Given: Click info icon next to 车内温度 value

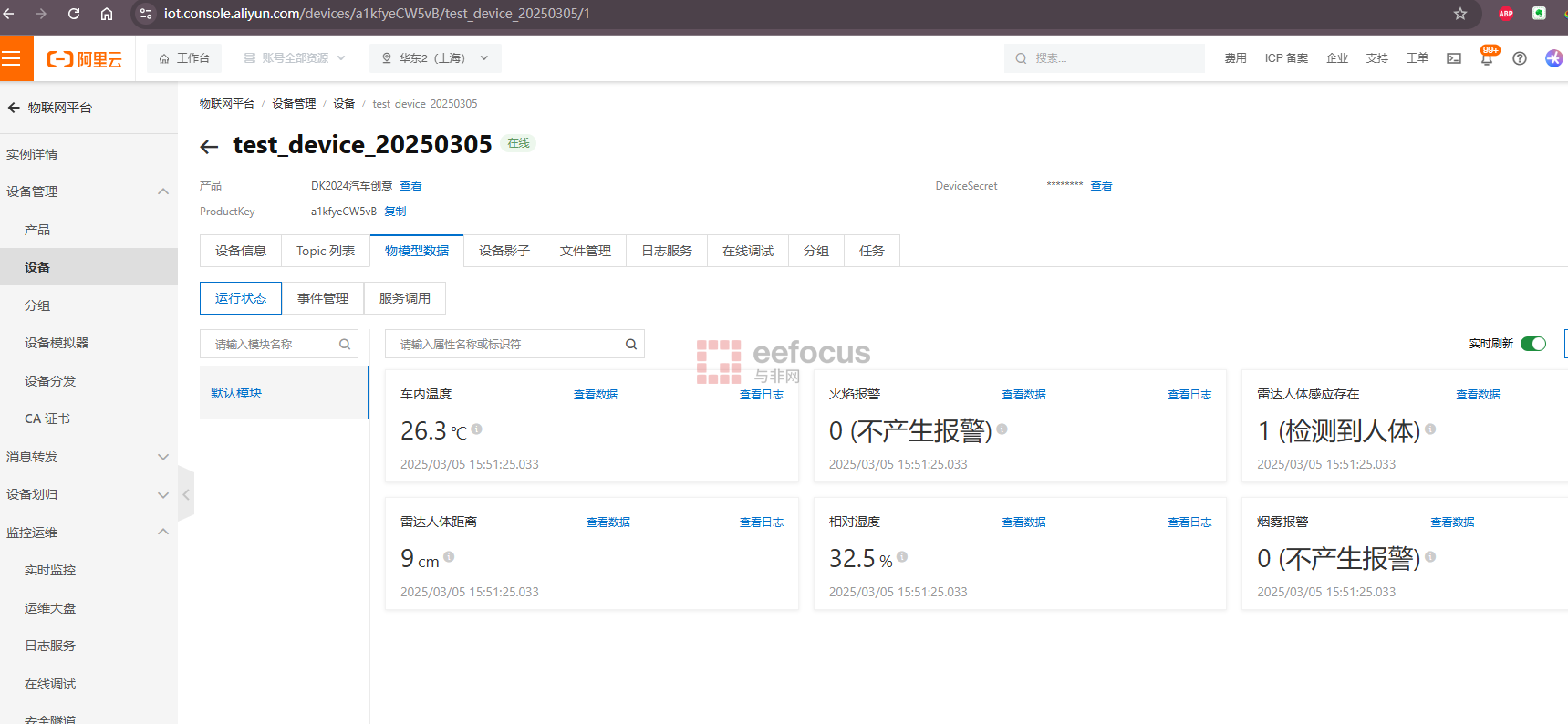Looking at the screenshot, I should (477, 429).
